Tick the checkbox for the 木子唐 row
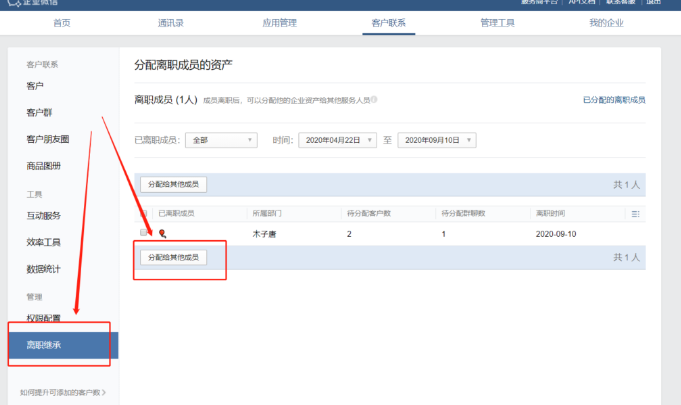Viewport: 681px width, 405px height. tap(144, 233)
